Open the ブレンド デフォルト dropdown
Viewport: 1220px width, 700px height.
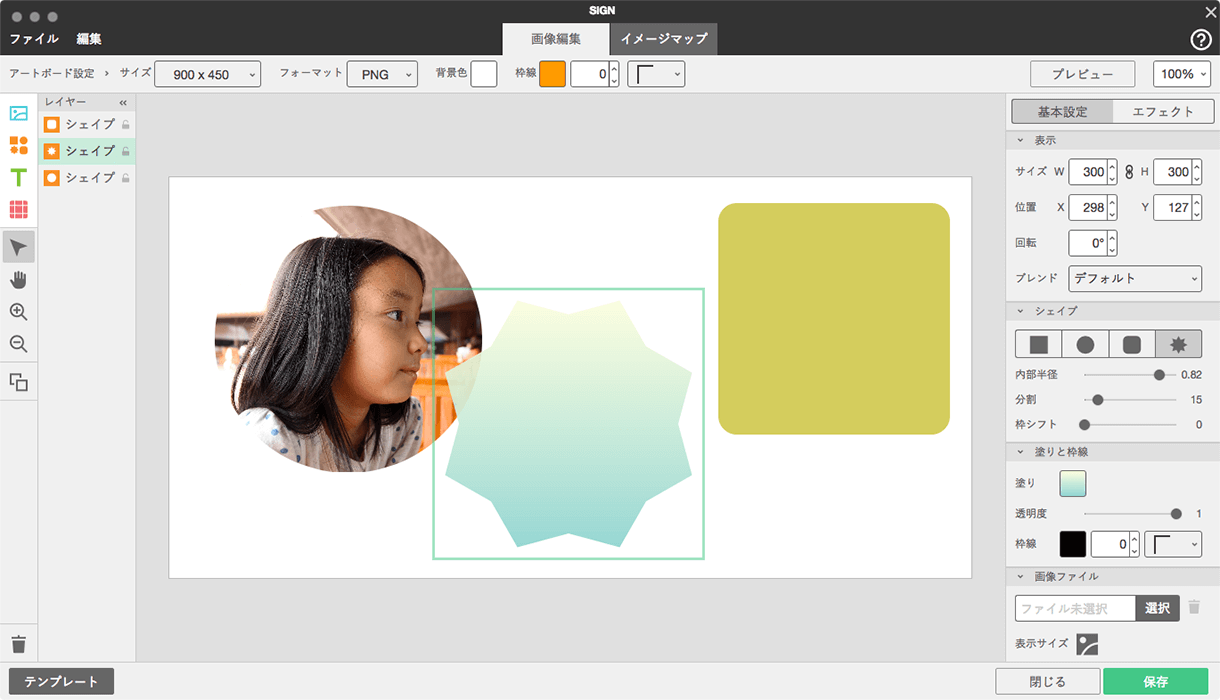coord(1135,278)
